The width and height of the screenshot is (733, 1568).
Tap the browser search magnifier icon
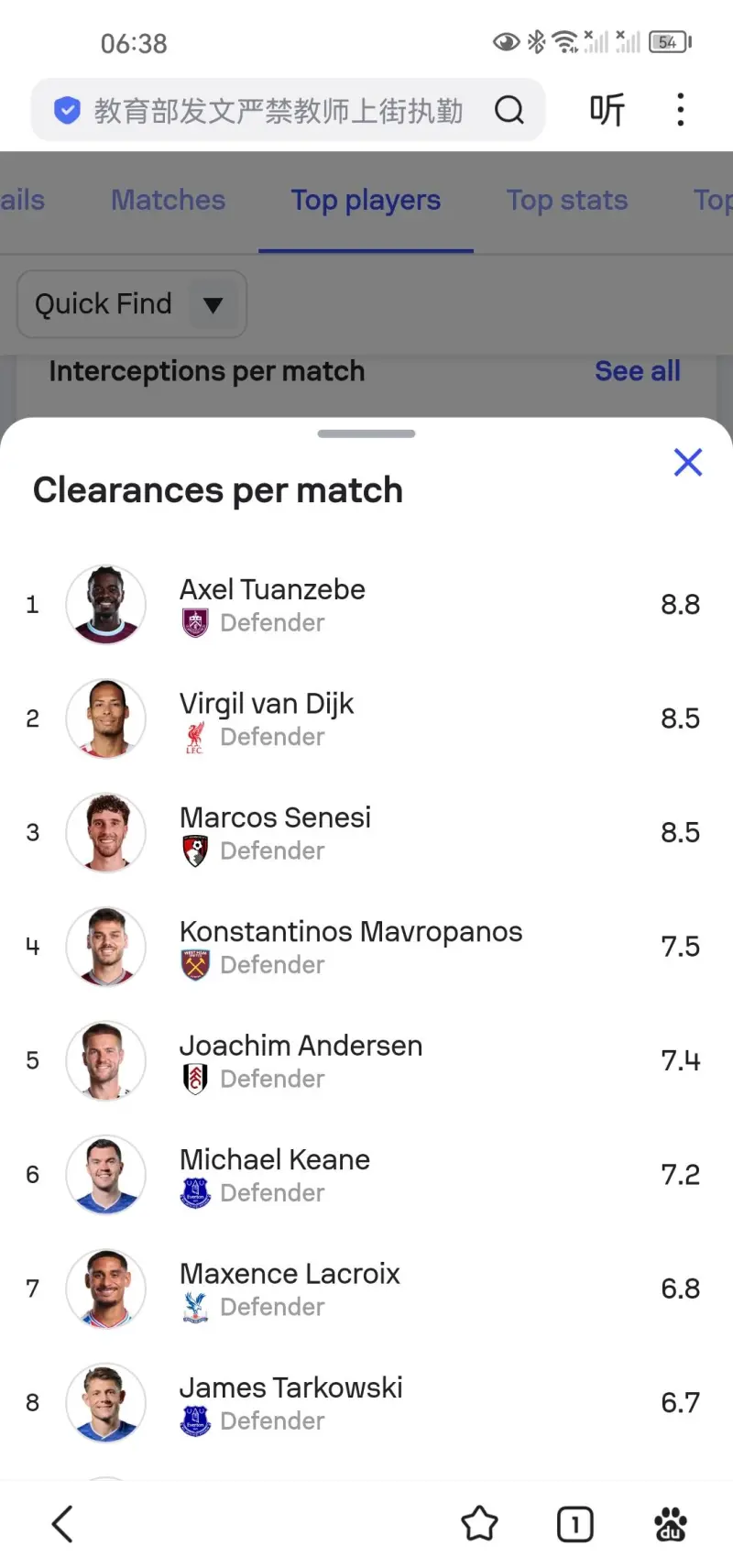tap(509, 111)
